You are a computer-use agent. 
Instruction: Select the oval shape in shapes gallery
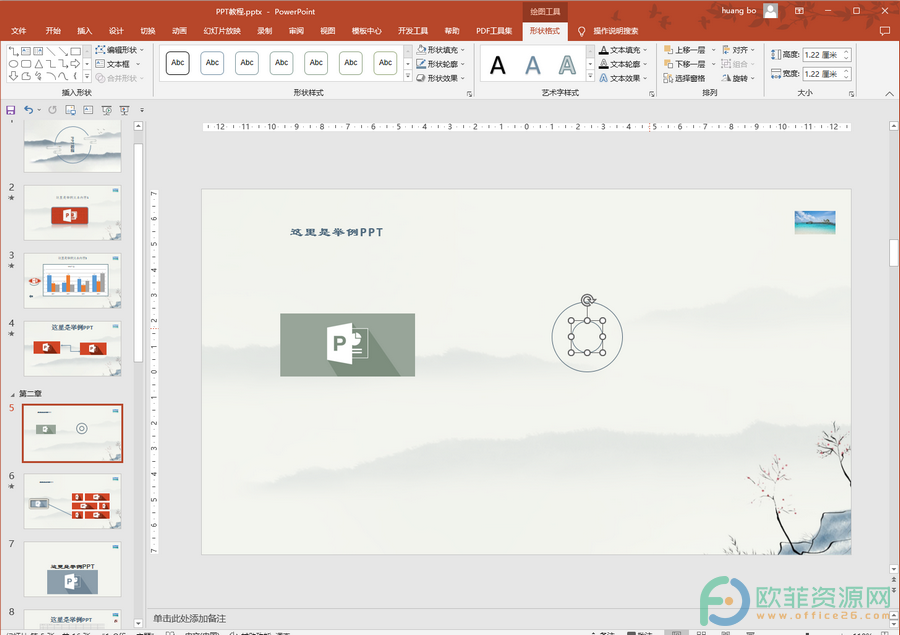13,64
